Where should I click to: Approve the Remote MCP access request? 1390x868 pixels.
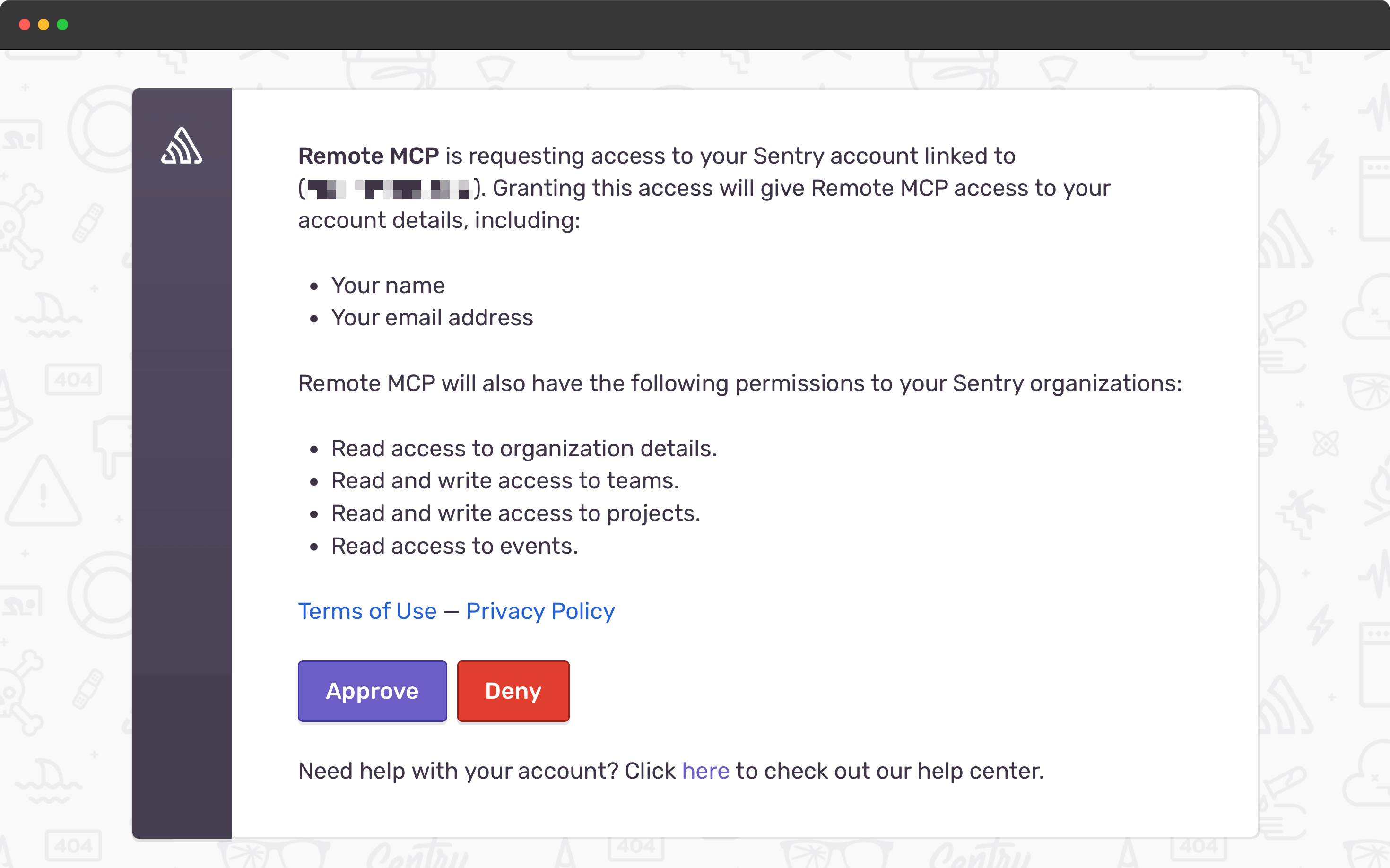point(372,691)
